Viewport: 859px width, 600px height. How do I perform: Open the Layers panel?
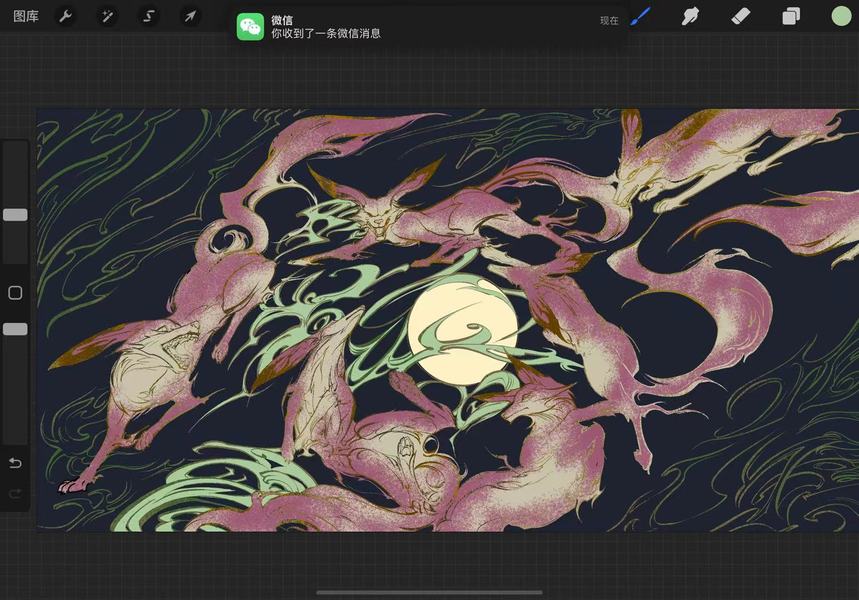[x=791, y=16]
